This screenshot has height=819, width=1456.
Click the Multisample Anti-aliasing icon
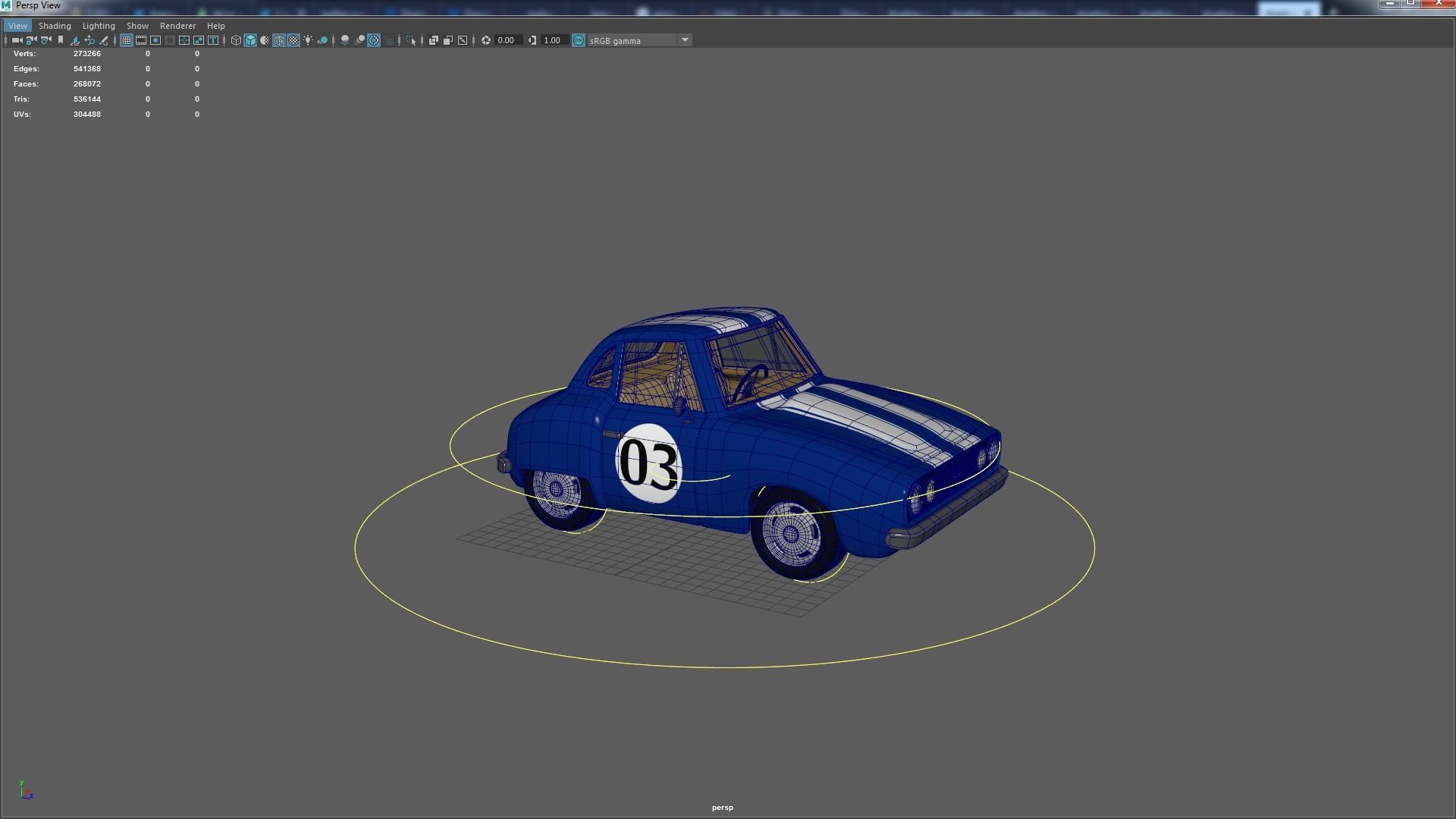pyautogui.click(x=374, y=40)
